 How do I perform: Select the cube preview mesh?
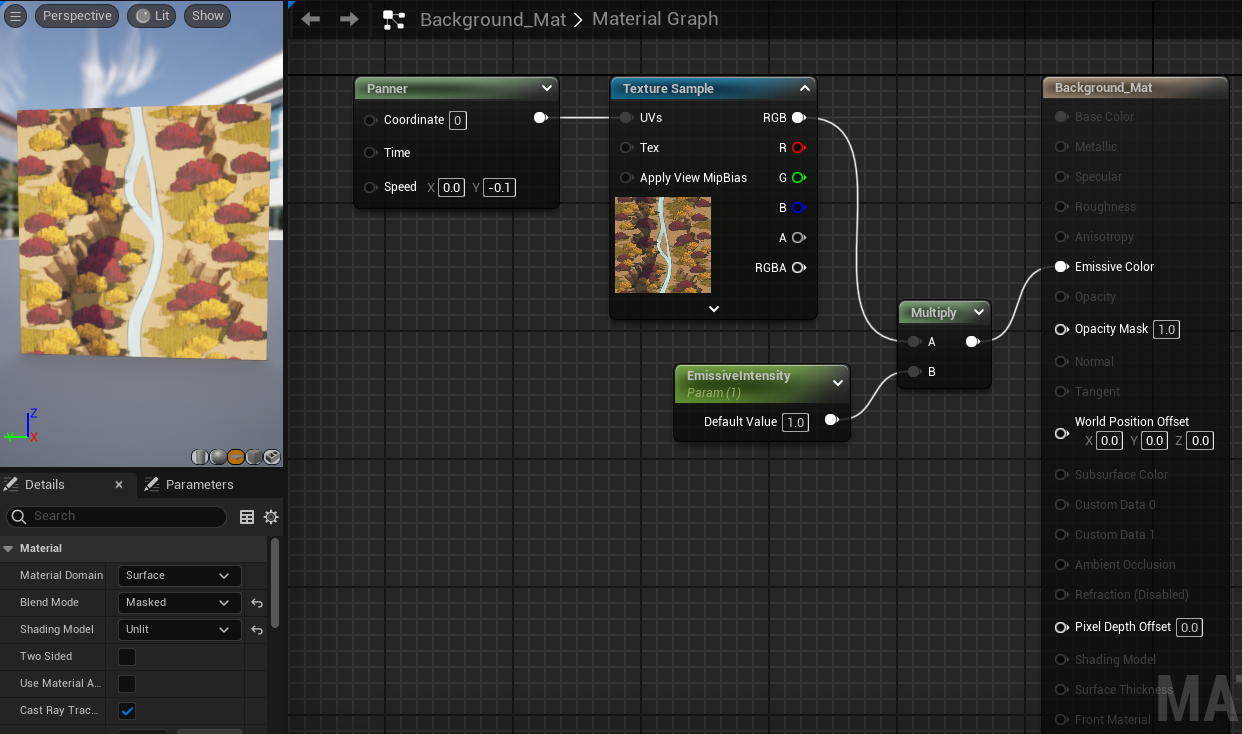254,457
